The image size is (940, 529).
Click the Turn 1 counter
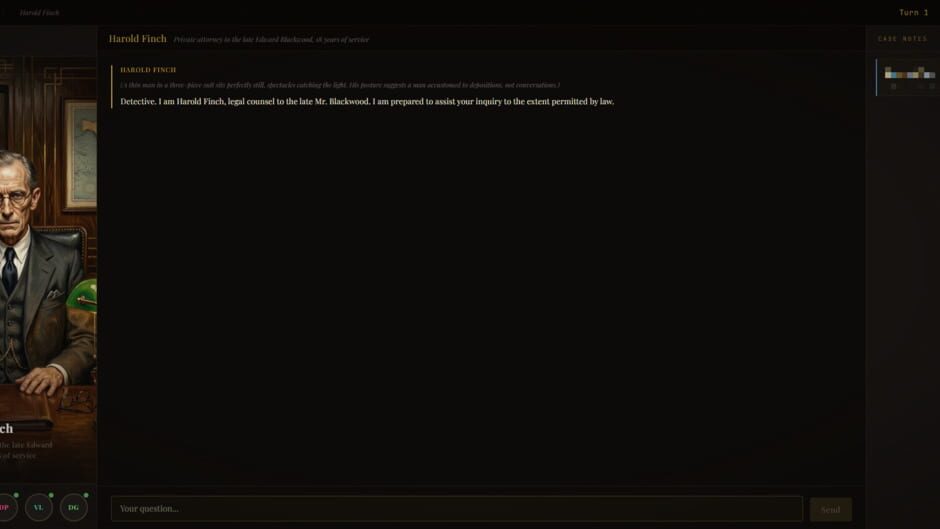[913, 13]
